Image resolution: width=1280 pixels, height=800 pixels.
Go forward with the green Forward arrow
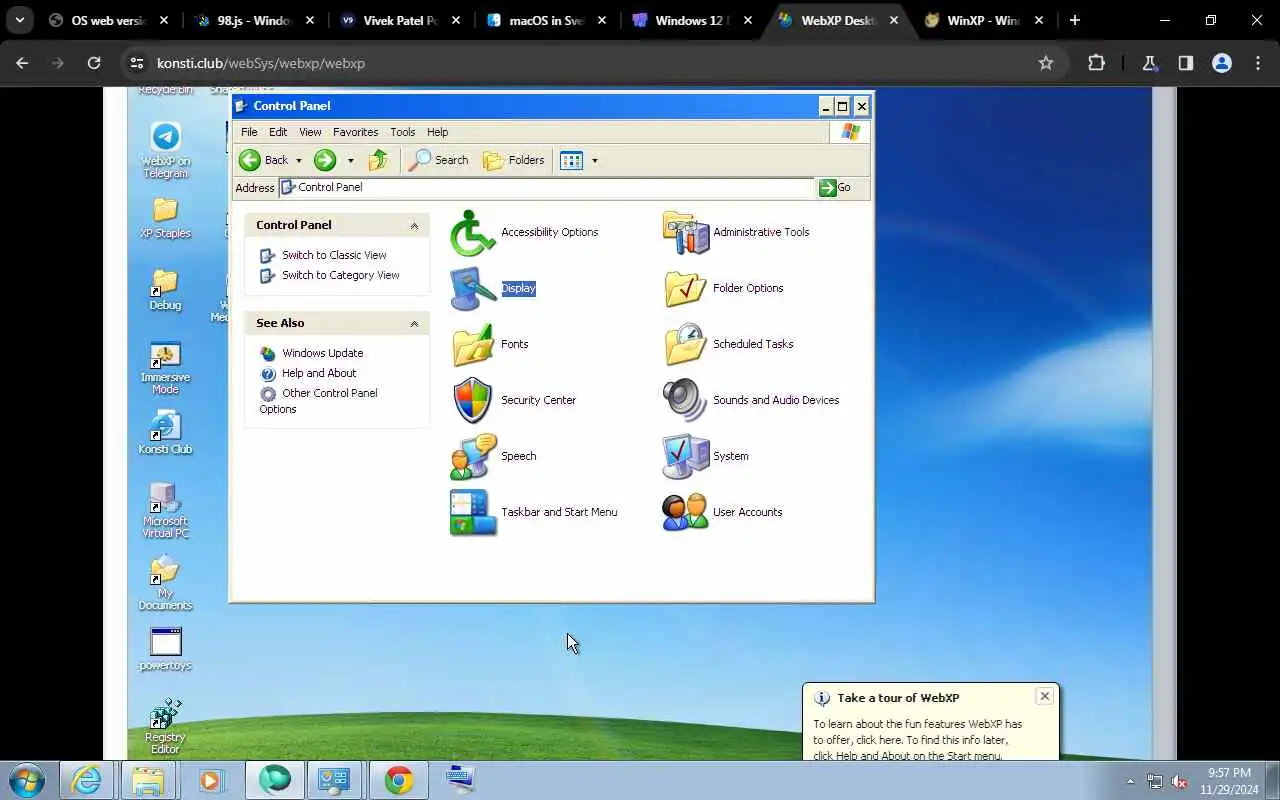pos(325,160)
